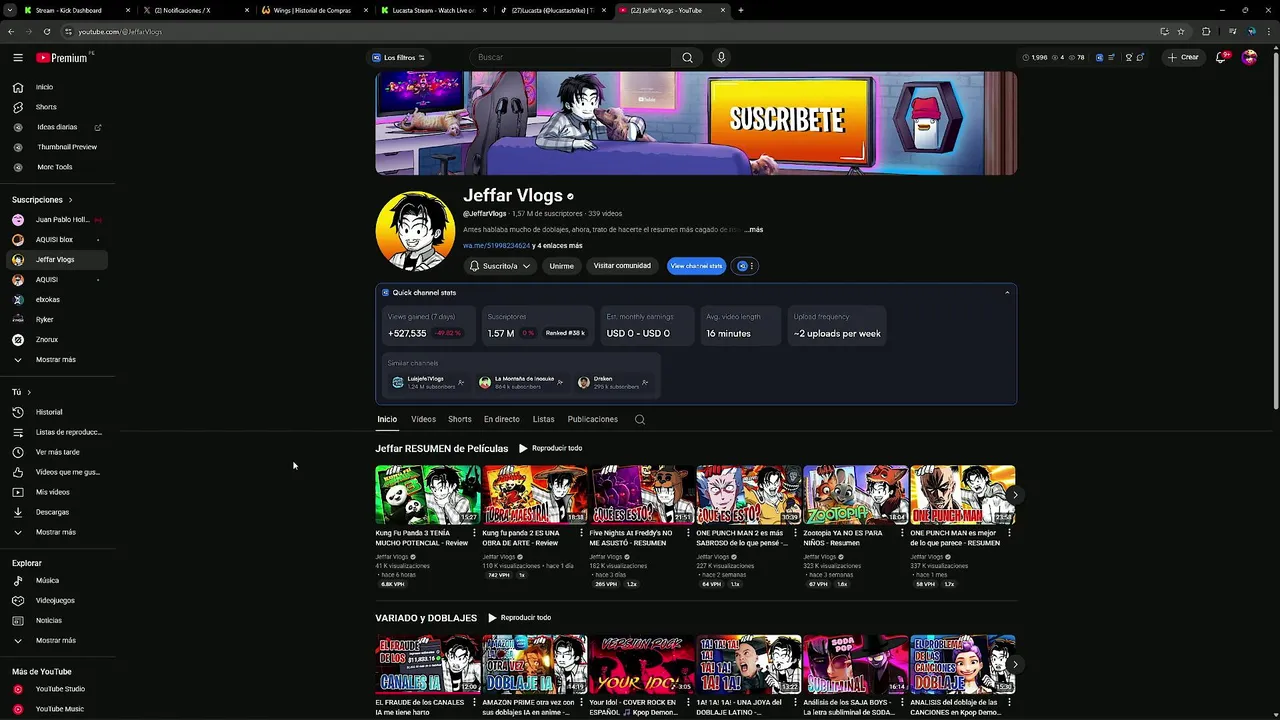The height and width of the screenshot is (720, 1280).
Task: Collapse Quick channel stats panel
Action: pyautogui.click(x=1007, y=292)
